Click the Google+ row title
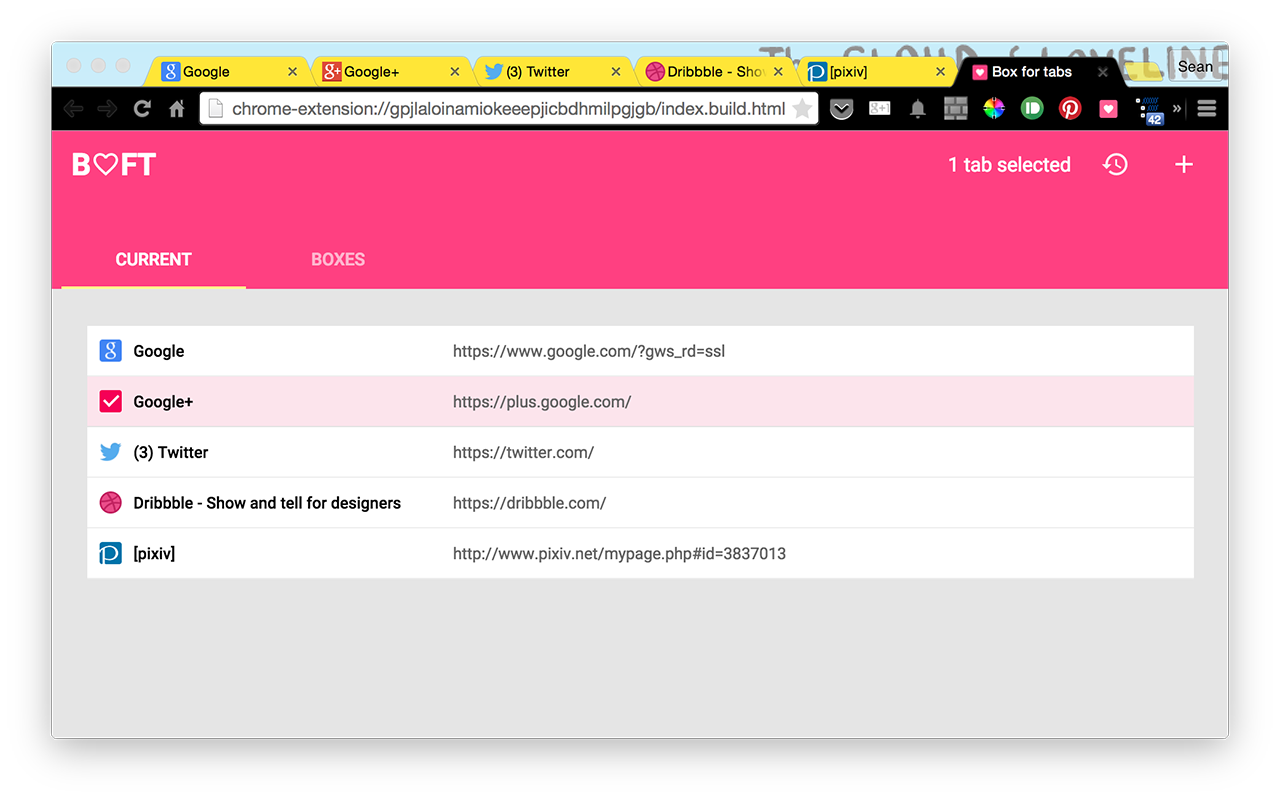 (x=163, y=402)
